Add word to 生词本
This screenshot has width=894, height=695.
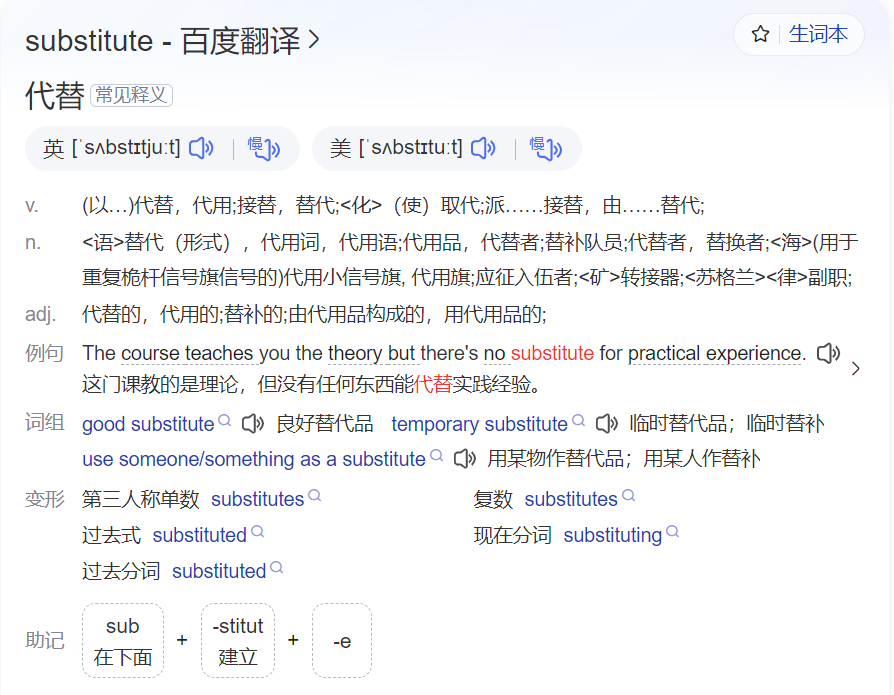tap(818, 34)
